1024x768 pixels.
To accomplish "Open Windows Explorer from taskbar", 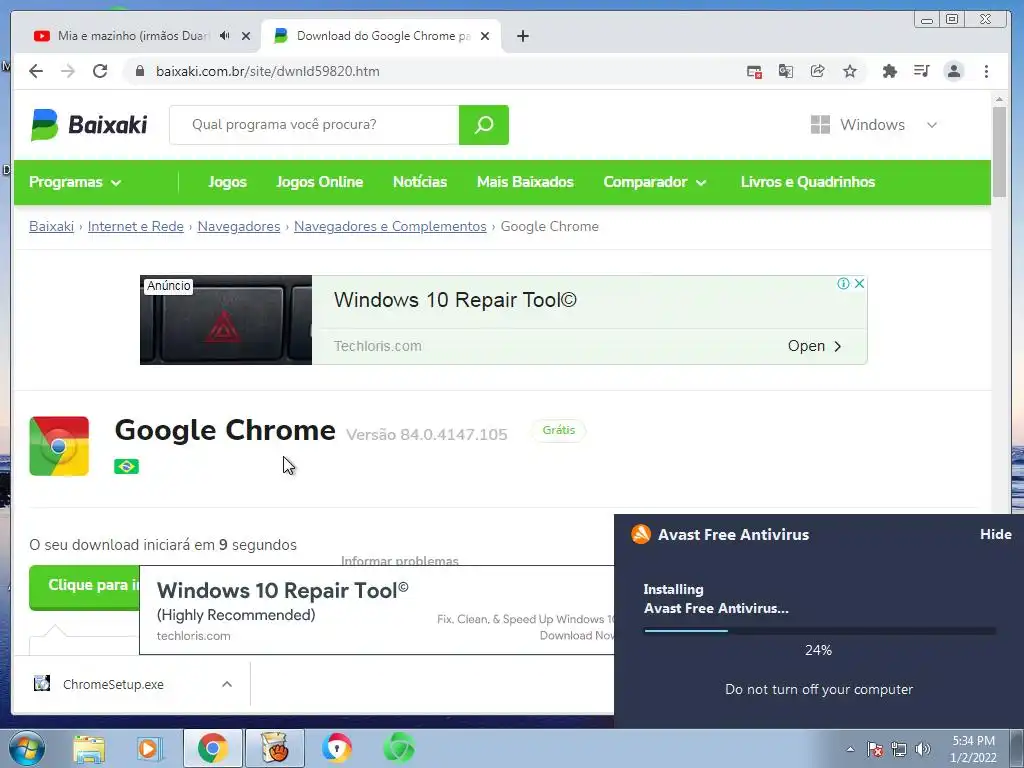I will coord(89,749).
